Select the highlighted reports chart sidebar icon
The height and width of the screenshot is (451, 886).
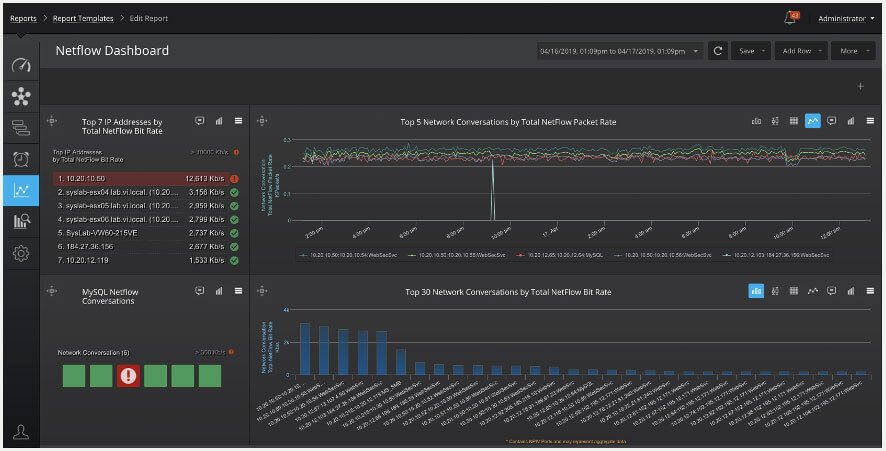coord(21,190)
